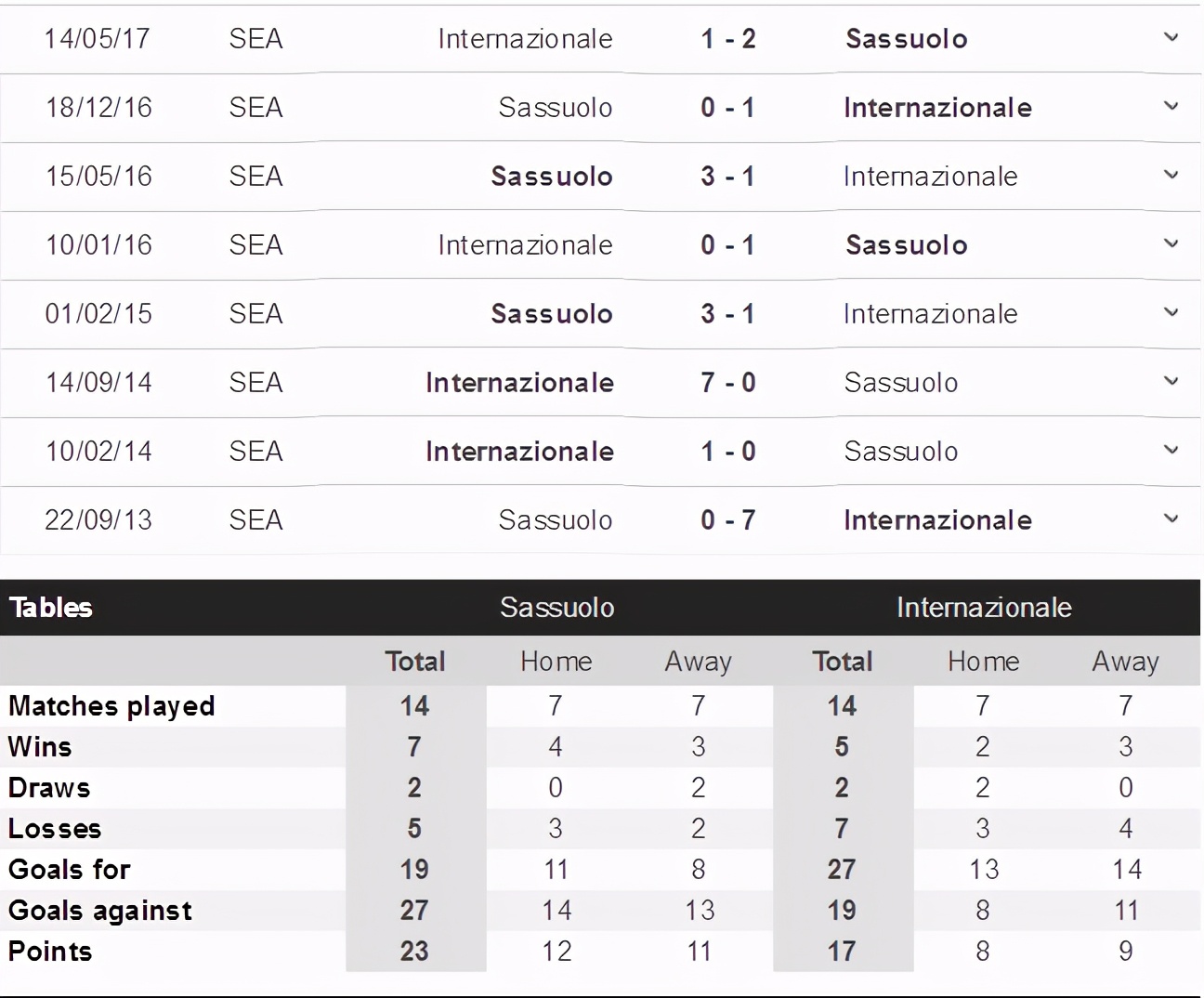The image size is (1204, 998).
Task: Click Sassuolo winner in 14/05/17 match
Action: (x=906, y=39)
